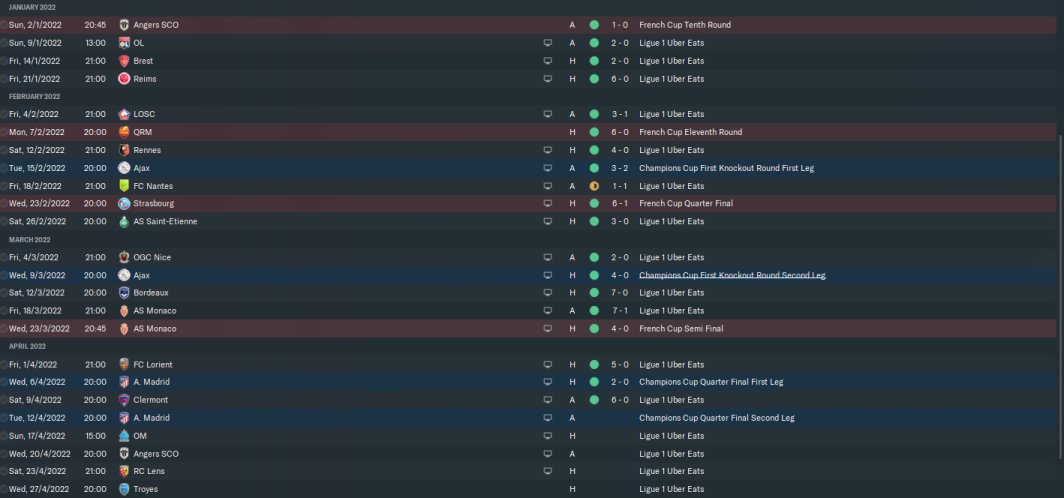Image resolution: width=1064 pixels, height=498 pixels.
Task: Toggle the row check for Sat, 12/3/2022
Action: click(4, 293)
